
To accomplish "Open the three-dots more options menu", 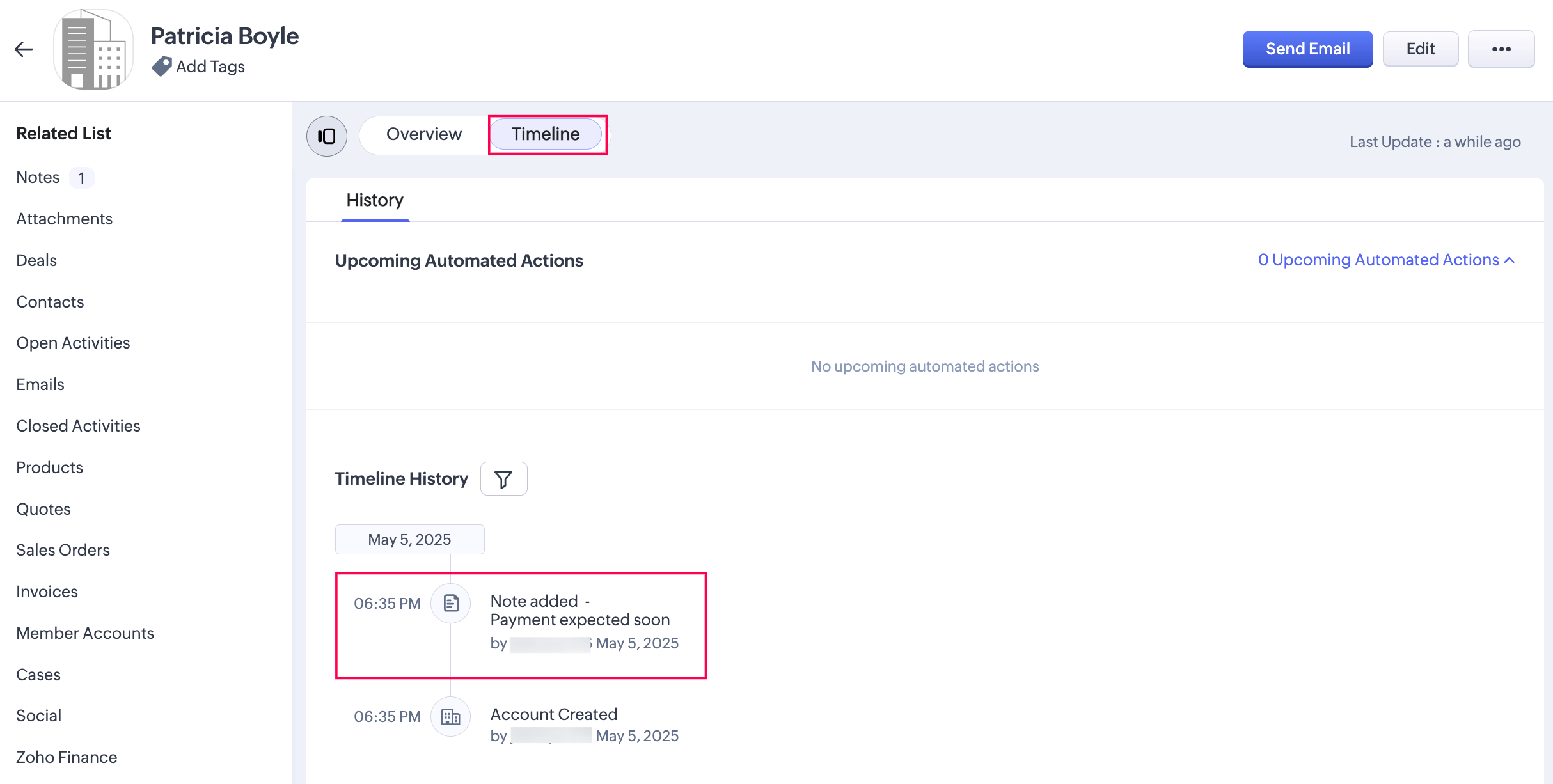I will point(1501,49).
